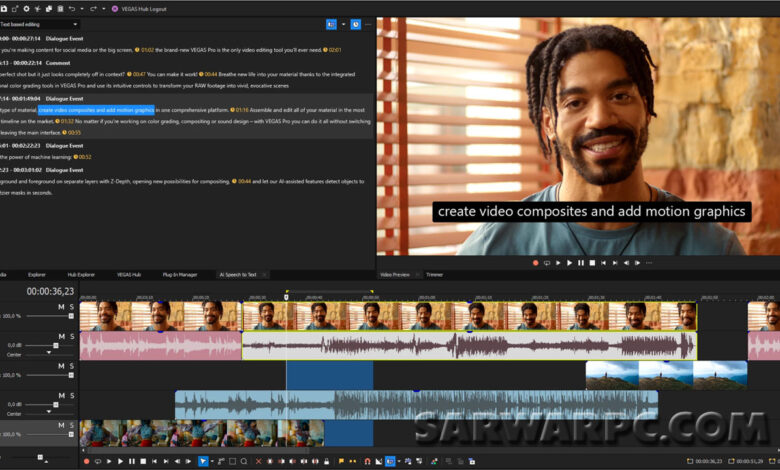Open the Redo history dropdown arrow
This screenshot has height=470, width=780.
point(103,9)
